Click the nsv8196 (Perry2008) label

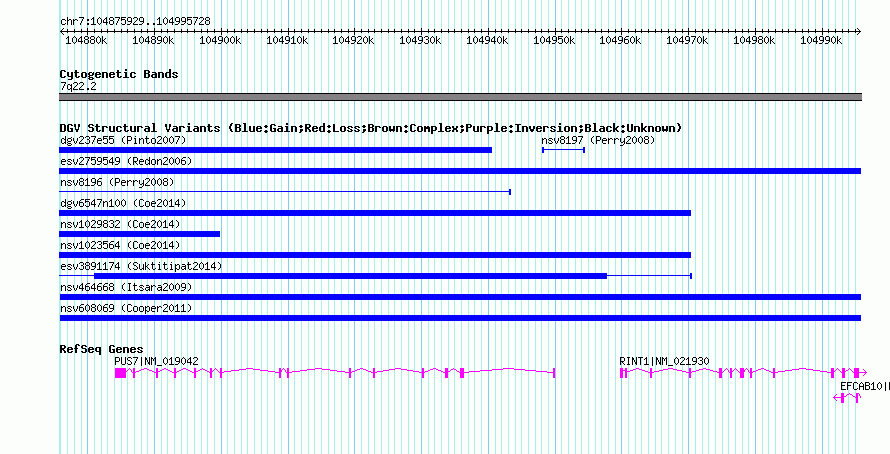pos(117,182)
